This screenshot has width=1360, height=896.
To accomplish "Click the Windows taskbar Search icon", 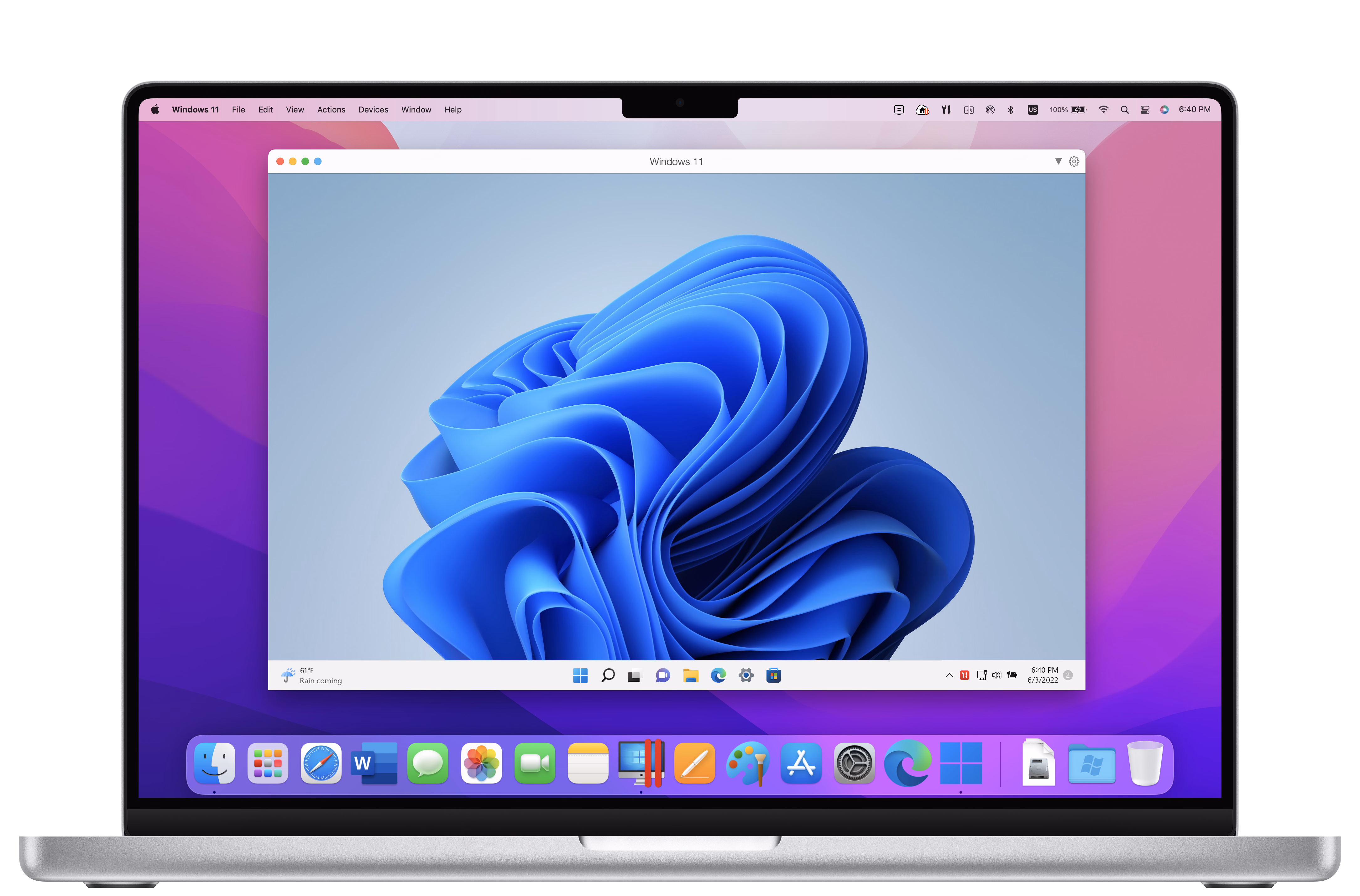I will tap(608, 675).
